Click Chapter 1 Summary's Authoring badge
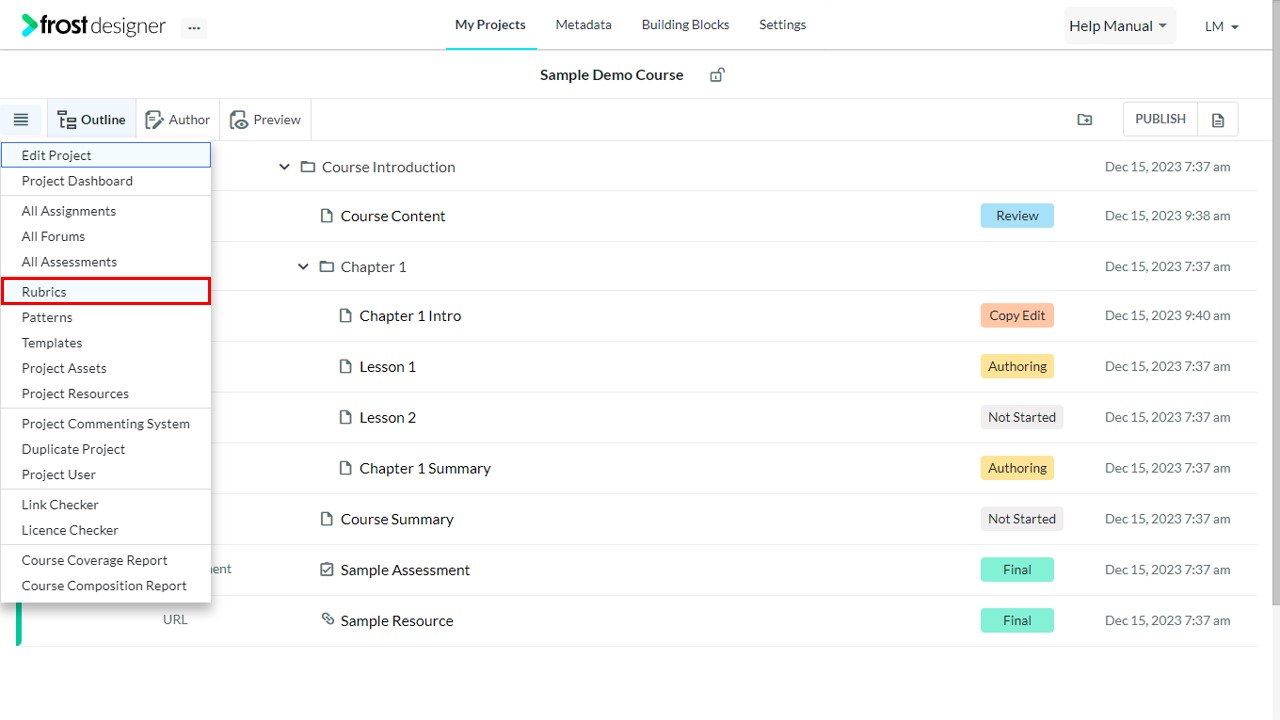The width and height of the screenshot is (1280, 720). click(1017, 468)
